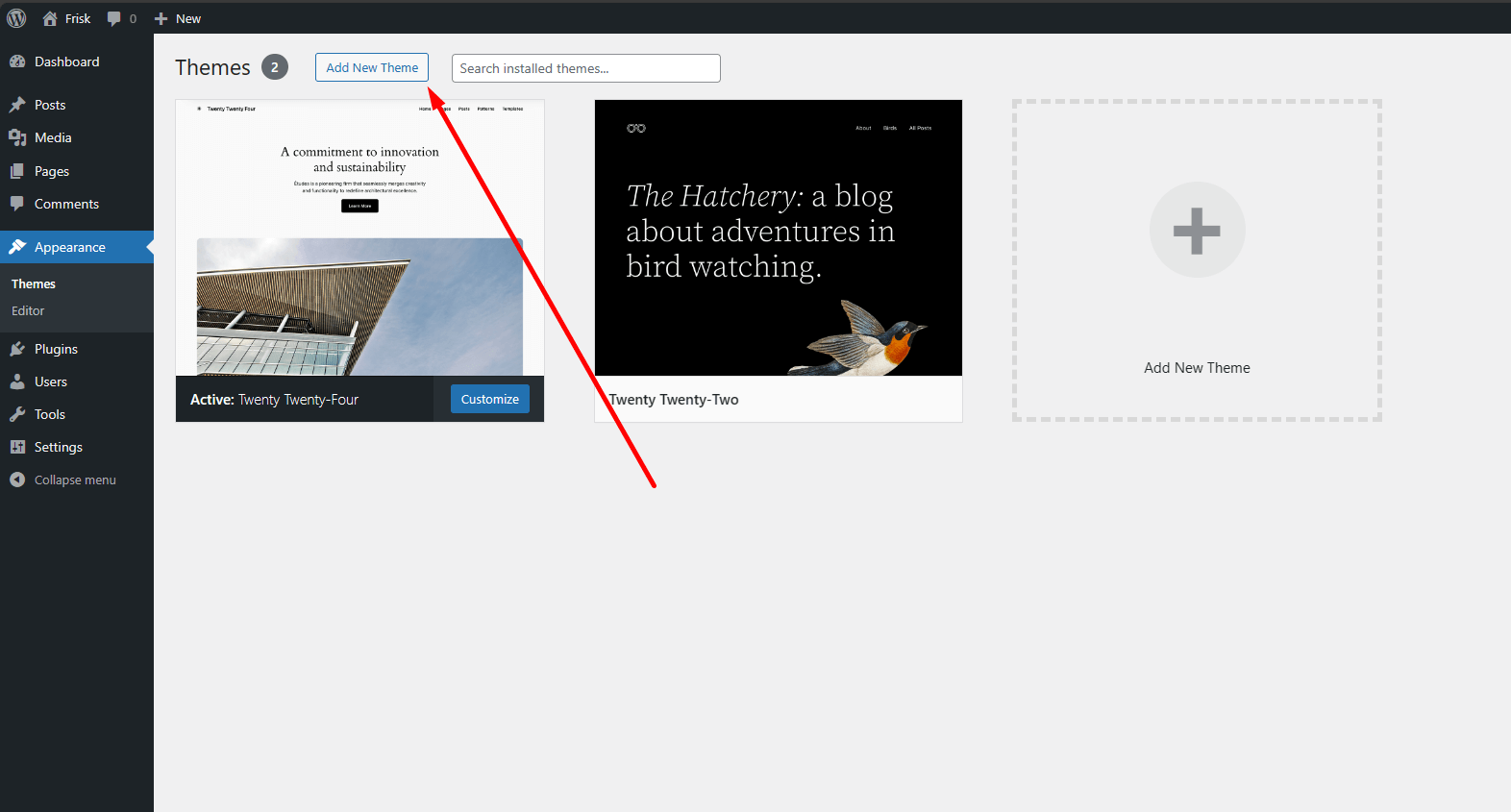Click the Plugins plug icon
The image size is (1511, 812).
pos(17,349)
